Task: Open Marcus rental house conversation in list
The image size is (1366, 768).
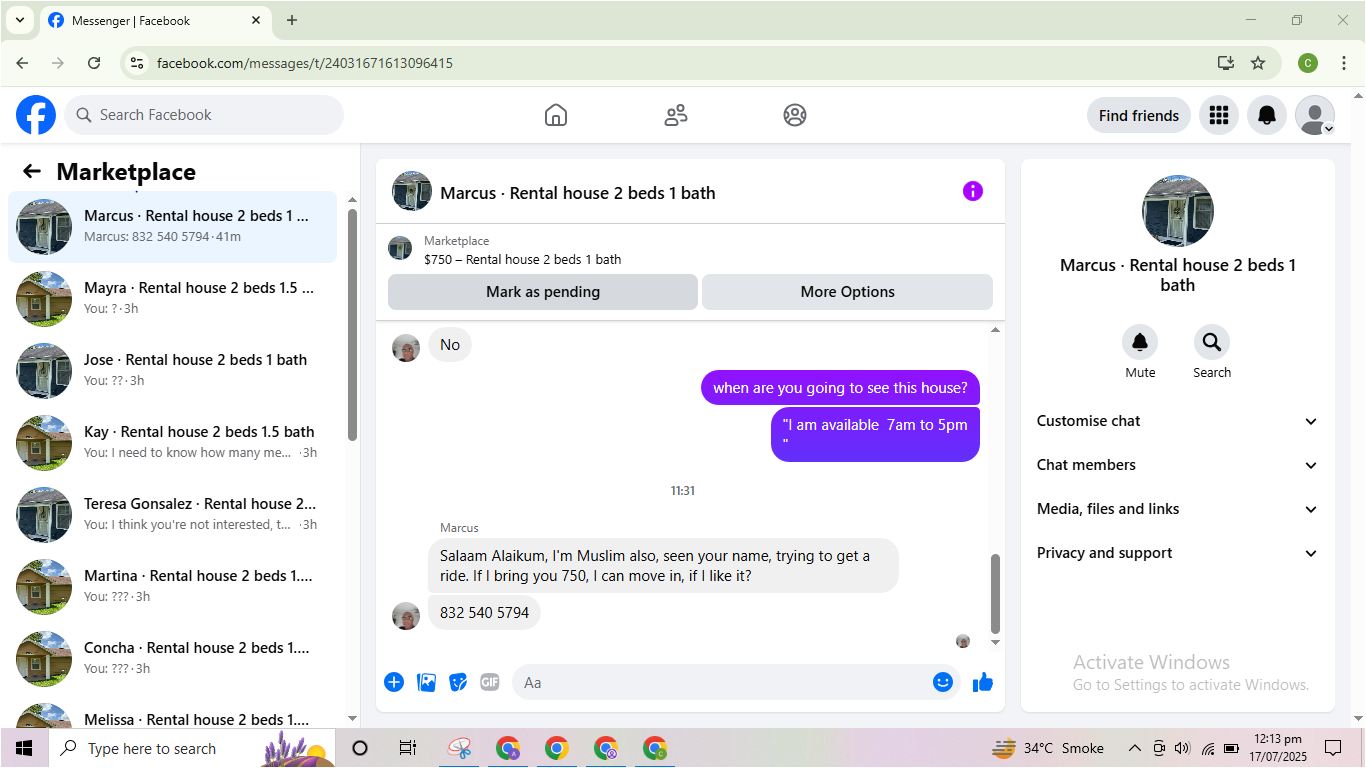Action: point(173,227)
